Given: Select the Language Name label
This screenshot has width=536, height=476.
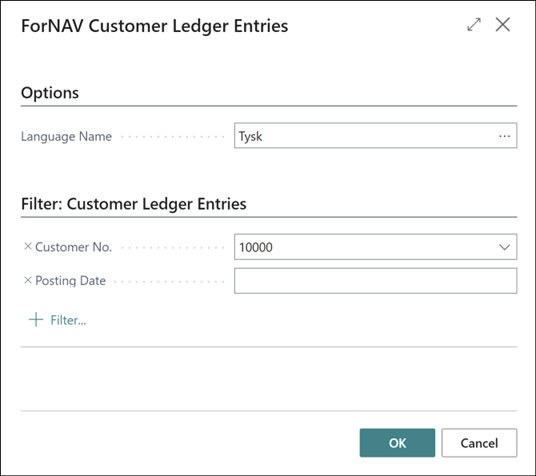Looking at the screenshot, I should [66, 136].
